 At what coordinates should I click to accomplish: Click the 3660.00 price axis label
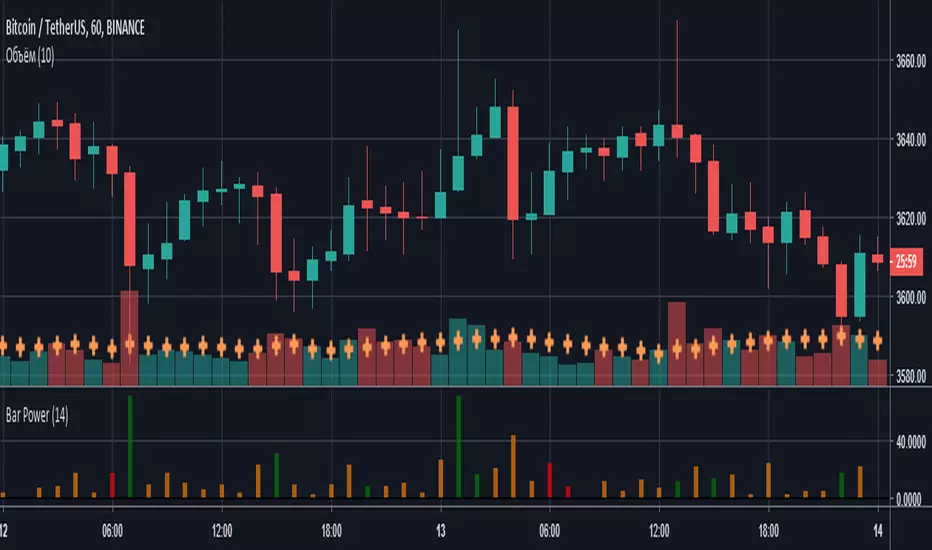[908, 61]
